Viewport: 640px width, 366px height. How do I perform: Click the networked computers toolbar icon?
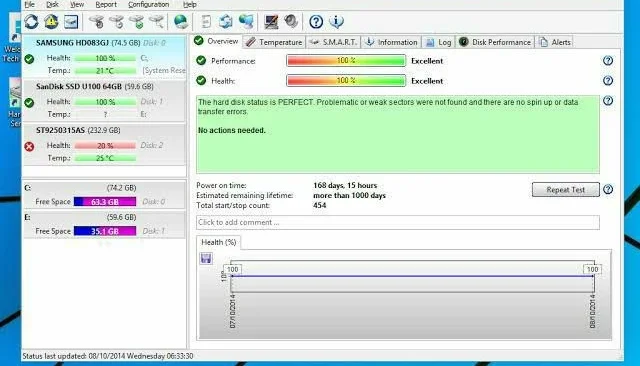[246, 22]
